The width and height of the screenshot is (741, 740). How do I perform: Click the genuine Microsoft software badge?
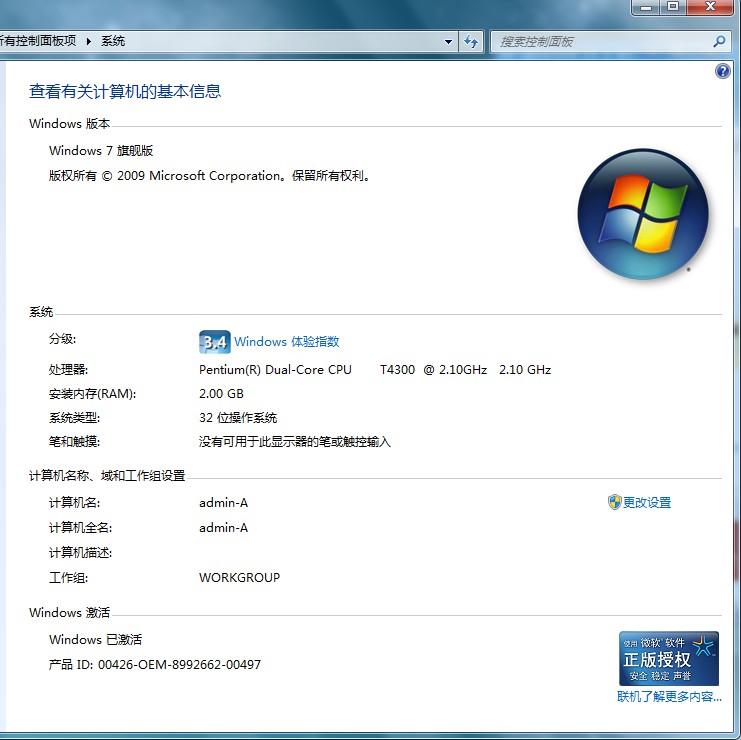(669, 658)
